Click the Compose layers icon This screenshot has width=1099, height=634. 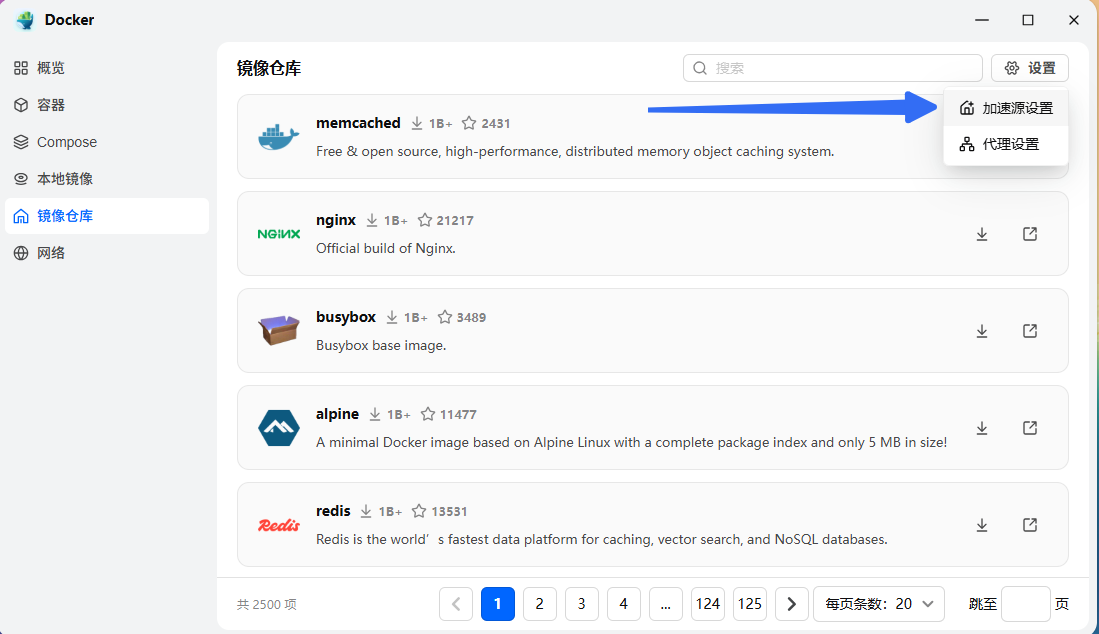(21, 142)
